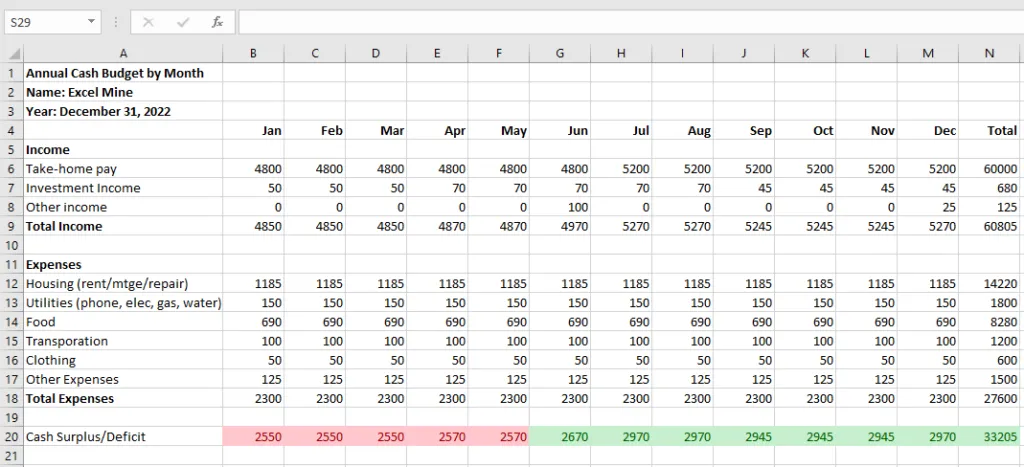Click January surplus cell in red
This screenshot has height=467, width=1024.
click(253, 437)
